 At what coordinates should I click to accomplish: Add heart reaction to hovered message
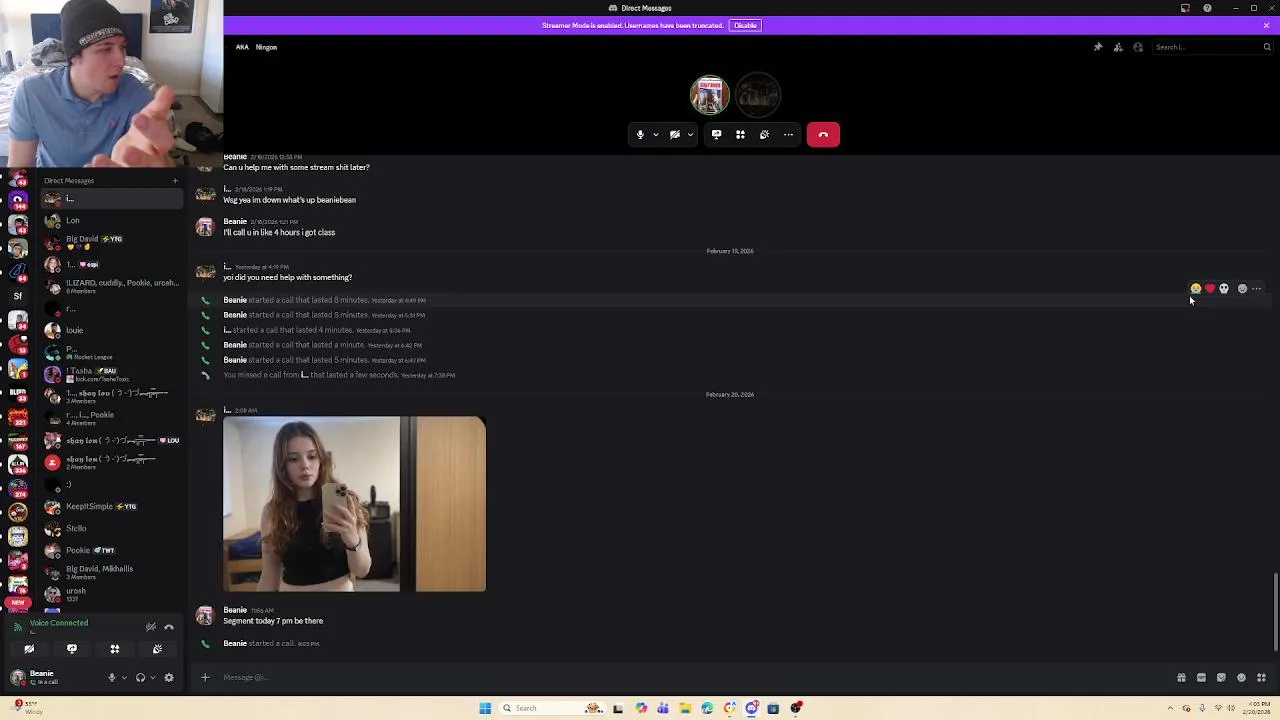point(1210,289)
